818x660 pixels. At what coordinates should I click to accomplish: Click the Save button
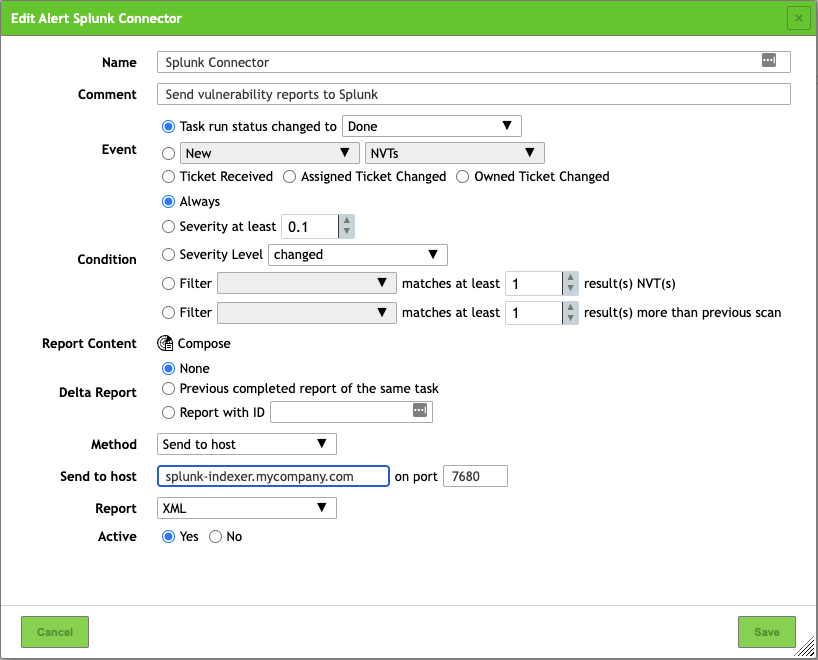[x=766, y=632]
